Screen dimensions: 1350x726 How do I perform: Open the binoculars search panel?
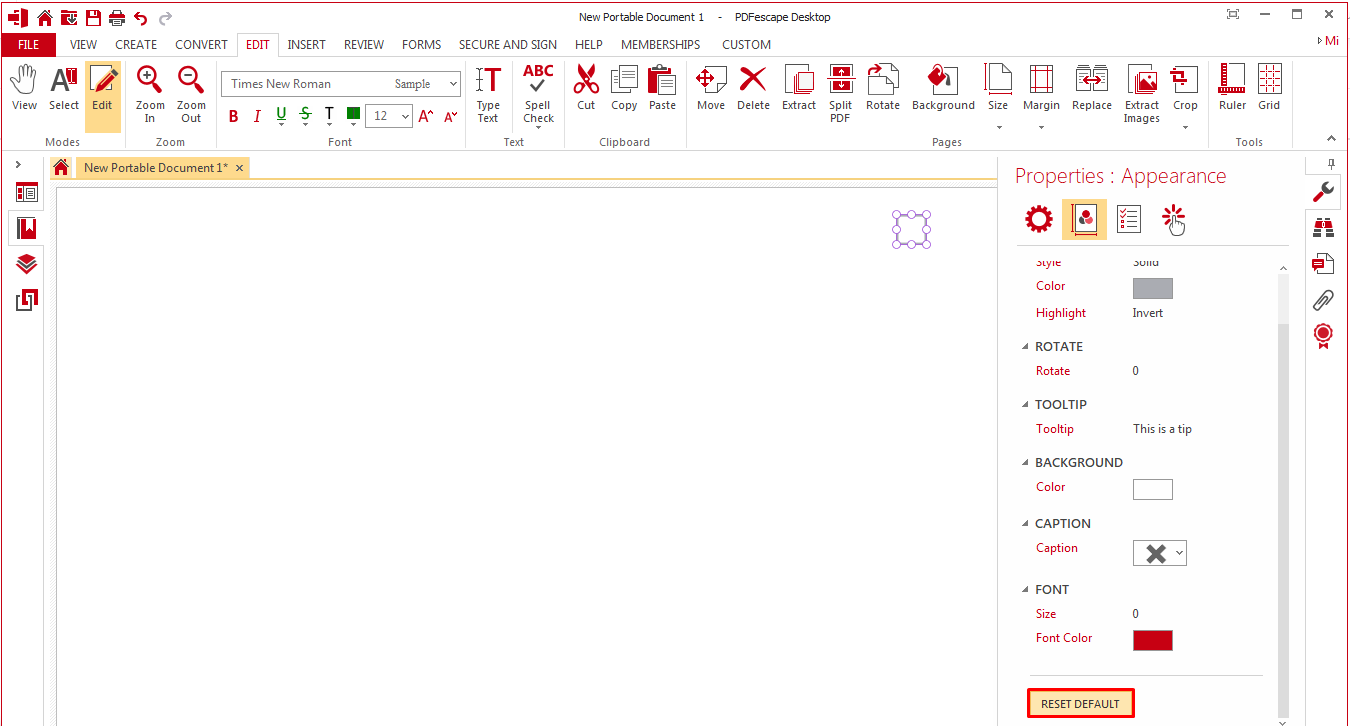tap(1324, 227)
